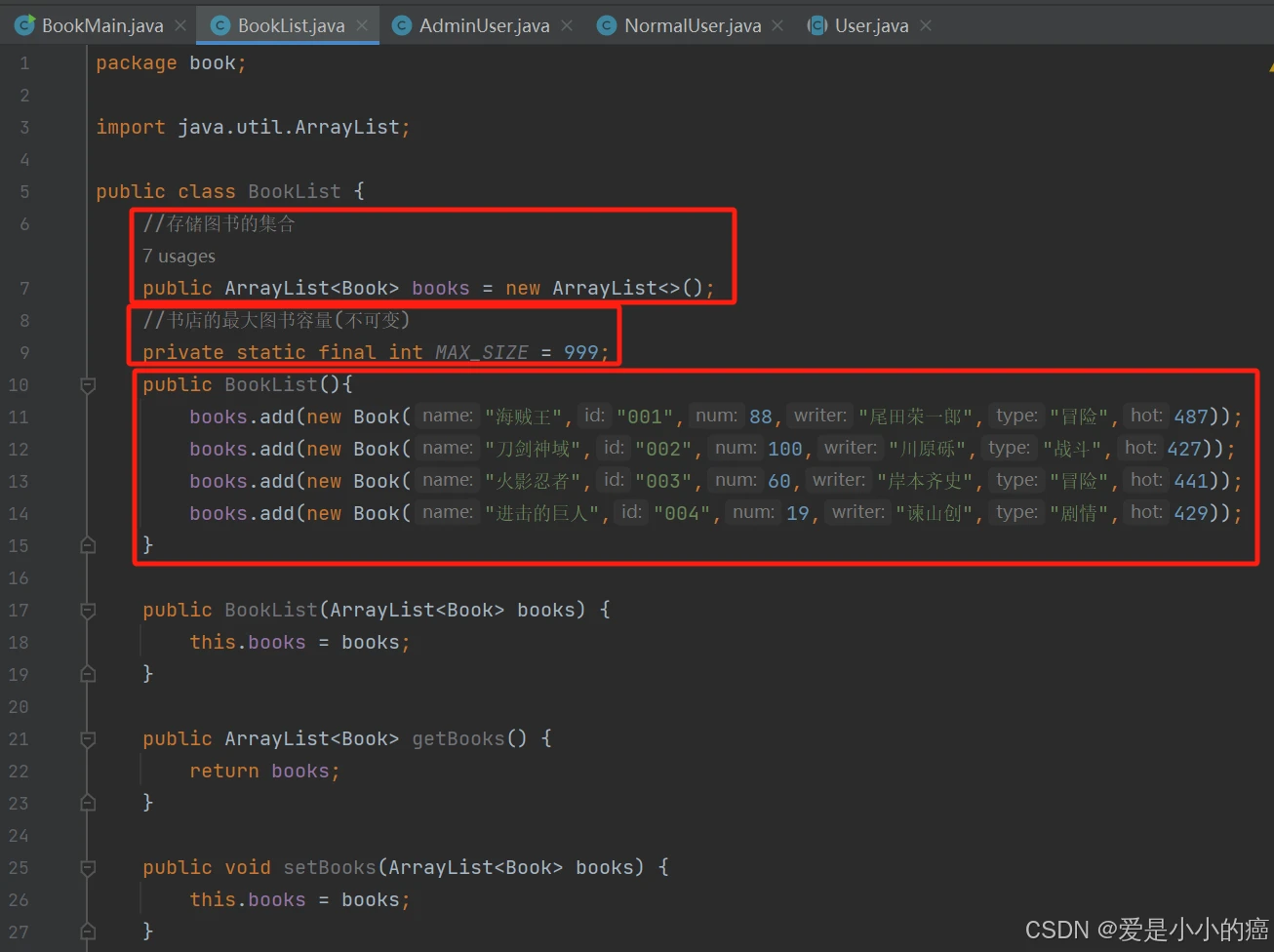The width and height of the screenshot is (1274, 952).
Task: Click line number 5 in the gutter
Action: pyautogui.click(x=24, y=192)
